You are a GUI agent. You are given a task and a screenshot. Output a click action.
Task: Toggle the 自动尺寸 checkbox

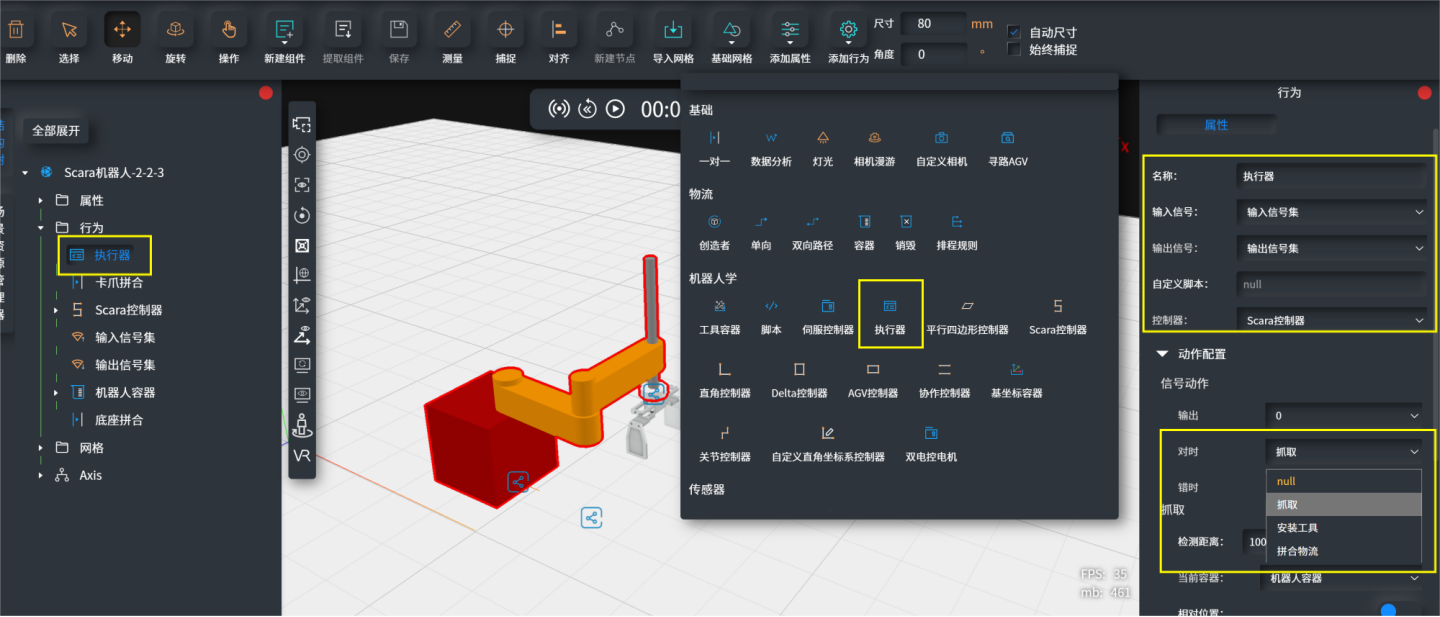click(x=1014, y=32)
